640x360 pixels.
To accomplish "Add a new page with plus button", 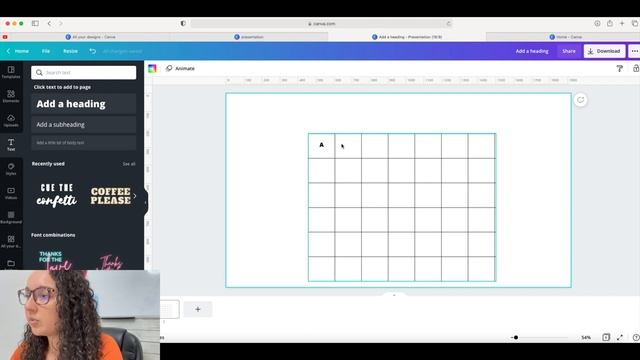I will (x=198, y=309).
